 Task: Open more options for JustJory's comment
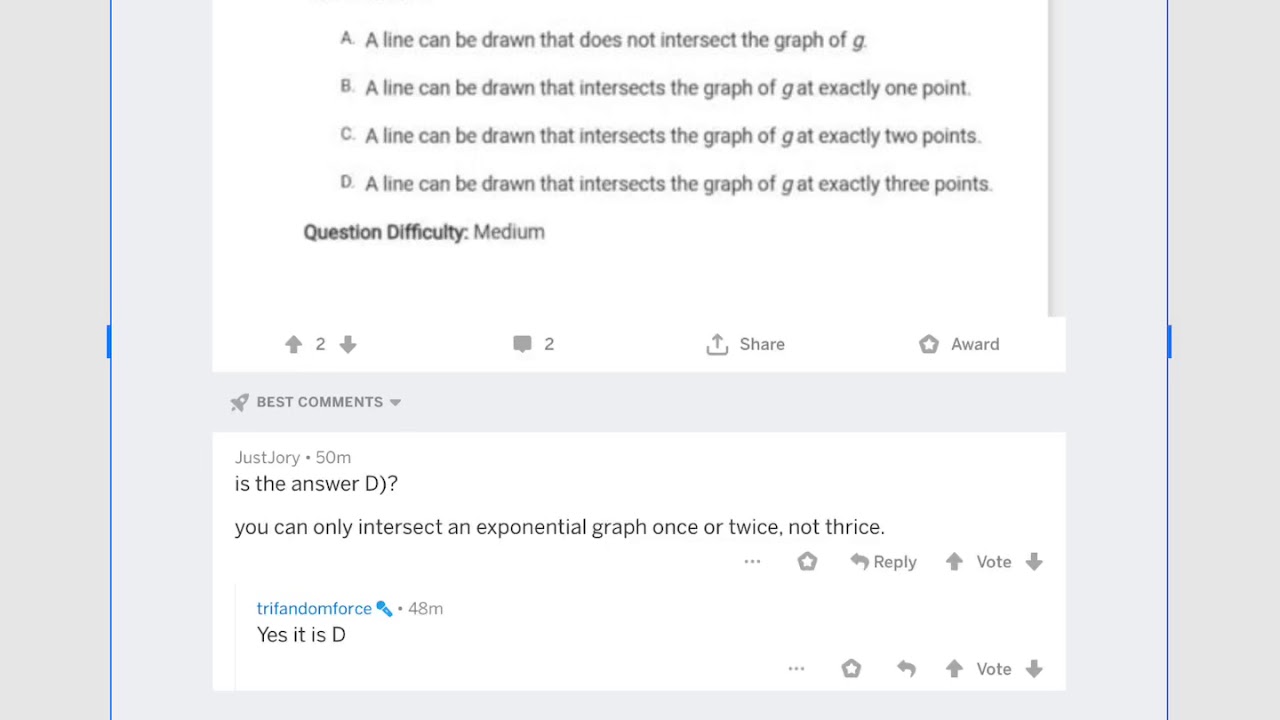point(752,562)
